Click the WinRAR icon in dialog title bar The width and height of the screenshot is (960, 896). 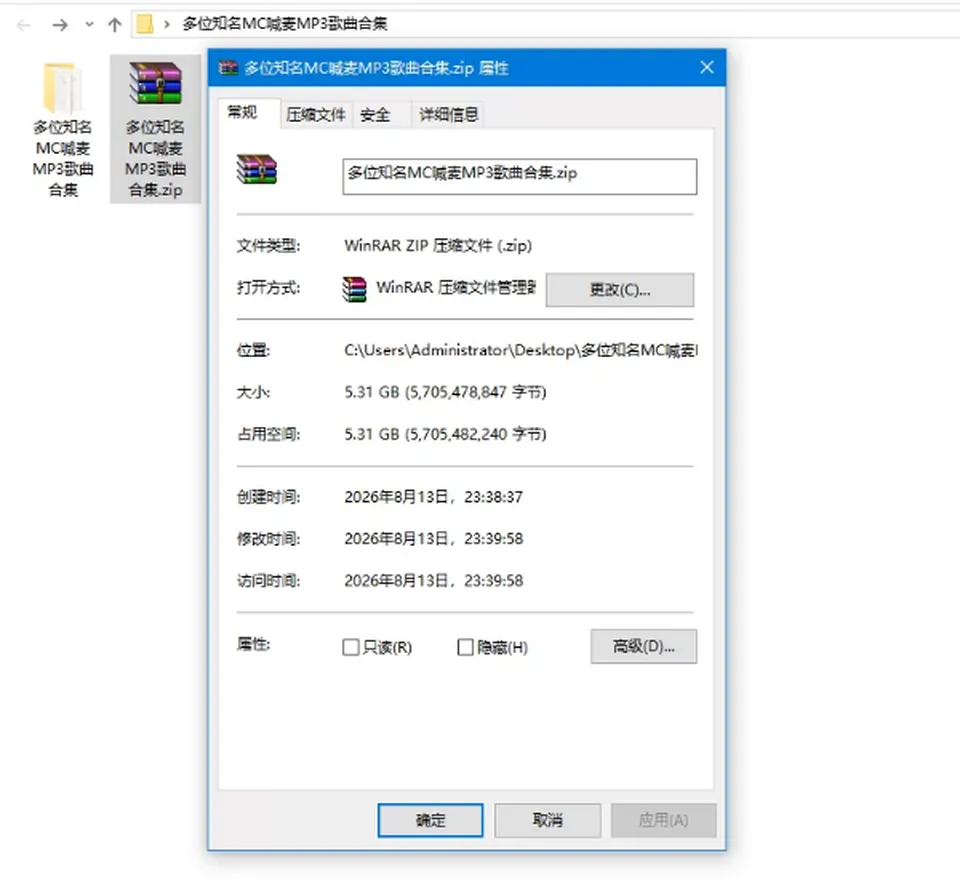click(228, 68)
